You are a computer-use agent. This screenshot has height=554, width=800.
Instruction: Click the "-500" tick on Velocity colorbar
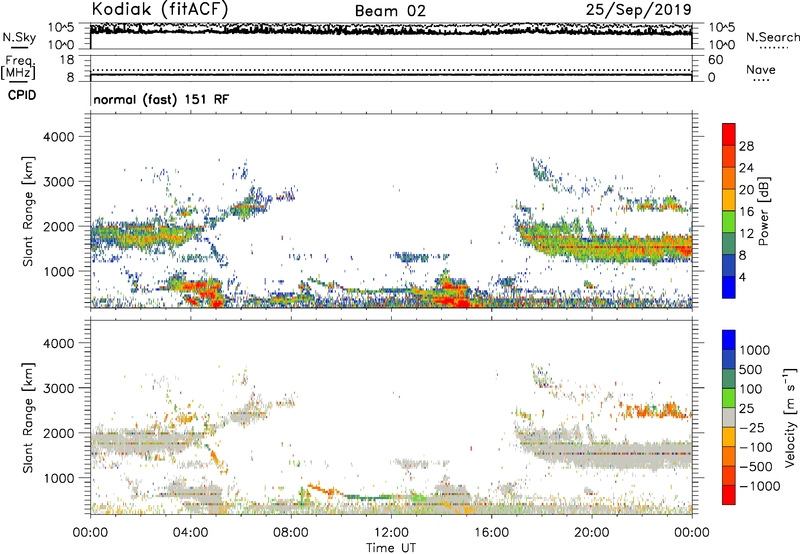coord(756,467)
